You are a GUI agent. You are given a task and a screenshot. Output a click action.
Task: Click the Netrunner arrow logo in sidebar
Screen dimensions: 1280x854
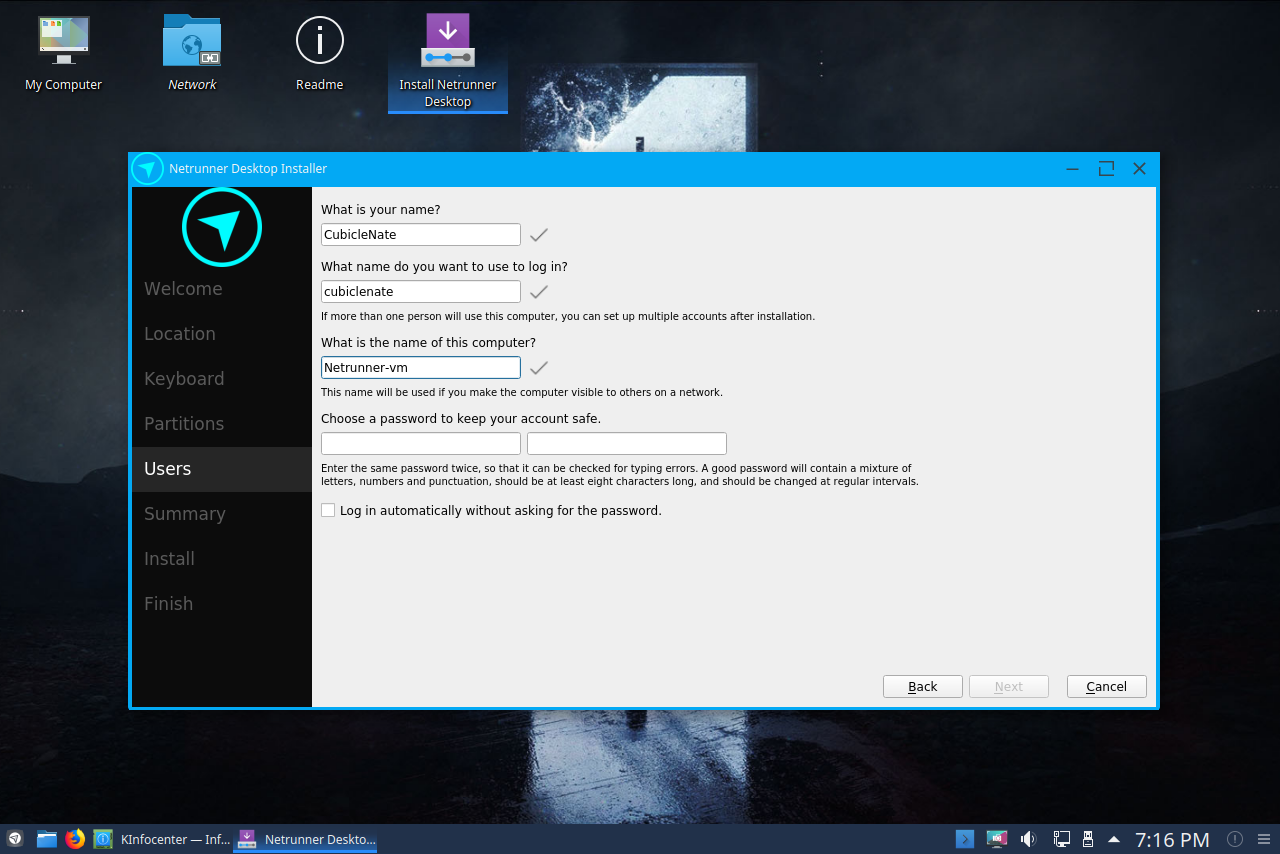222,227
